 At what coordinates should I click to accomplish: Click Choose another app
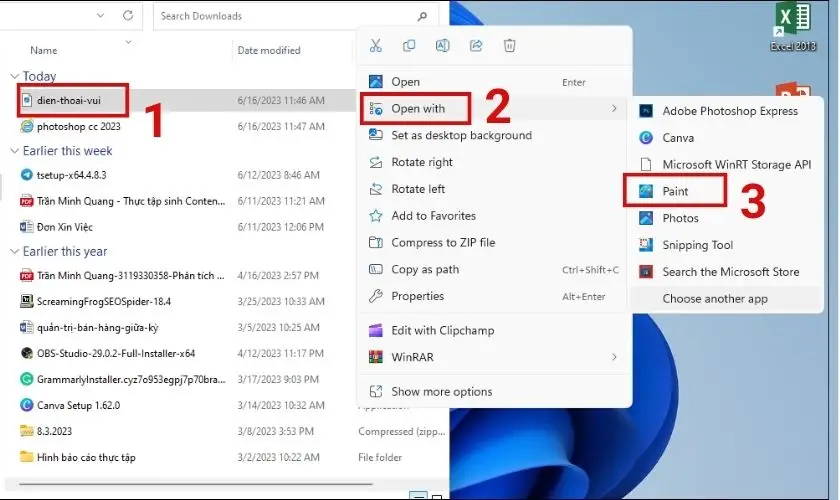coord(726,298)
